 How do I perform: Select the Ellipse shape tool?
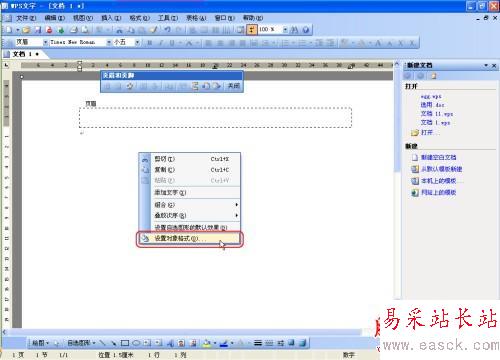pyautogui.click(x=136, y=343)
